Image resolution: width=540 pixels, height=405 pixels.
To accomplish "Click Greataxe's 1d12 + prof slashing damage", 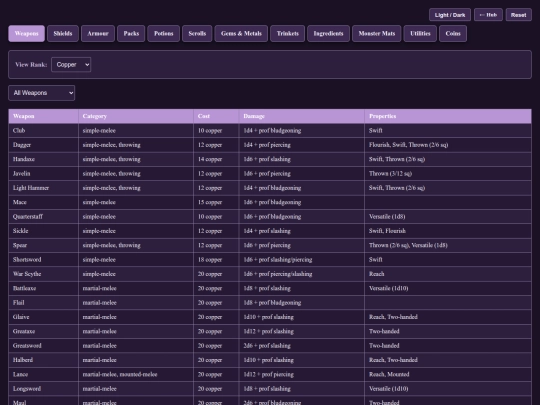I will [x=269, y=331].
